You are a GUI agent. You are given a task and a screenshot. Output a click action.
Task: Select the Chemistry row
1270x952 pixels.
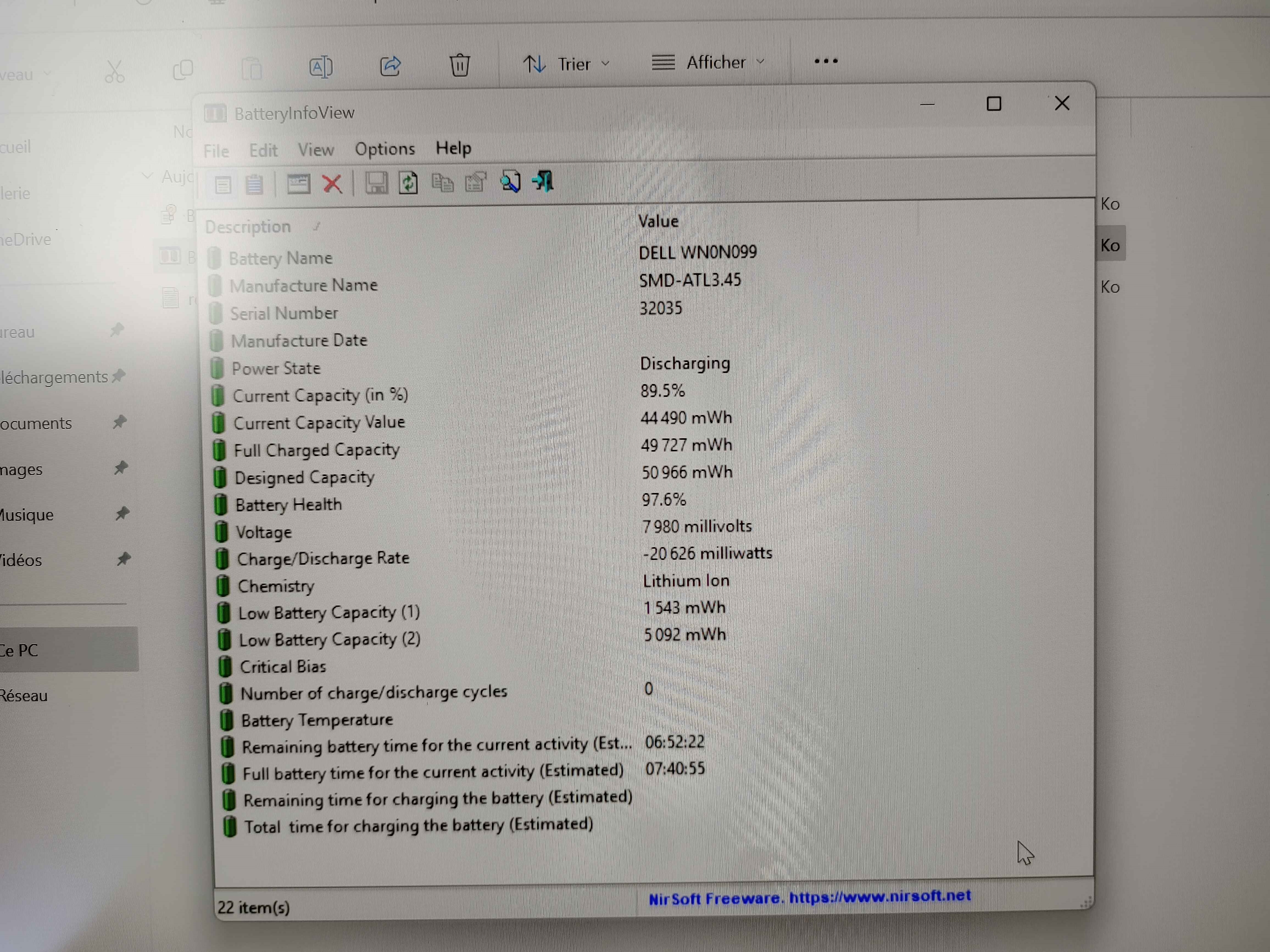[472, 584]
